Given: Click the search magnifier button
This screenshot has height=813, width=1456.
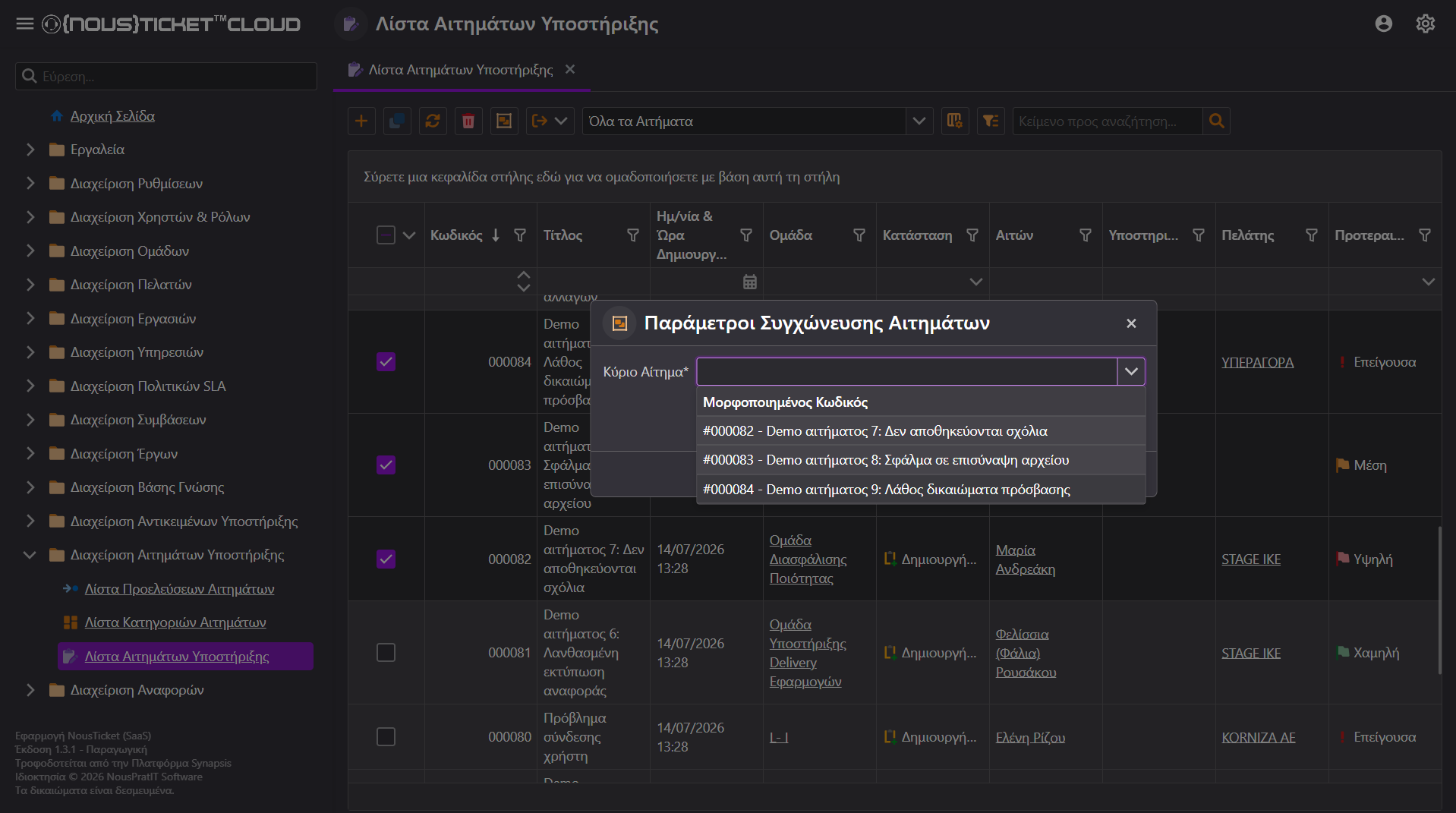Looking at the screenshot, I should coord(1216,121).
